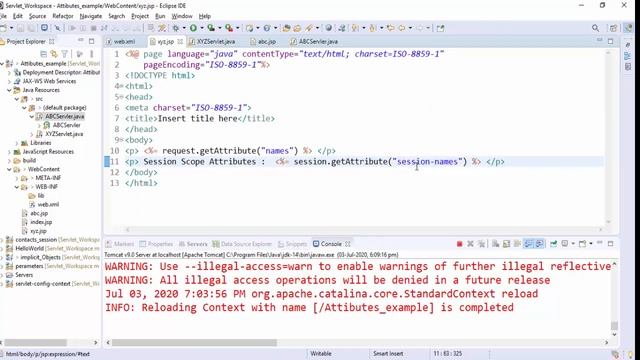640x360 pixels.
Task: Open the Open Perspective button
Action: tap(613, 28)
